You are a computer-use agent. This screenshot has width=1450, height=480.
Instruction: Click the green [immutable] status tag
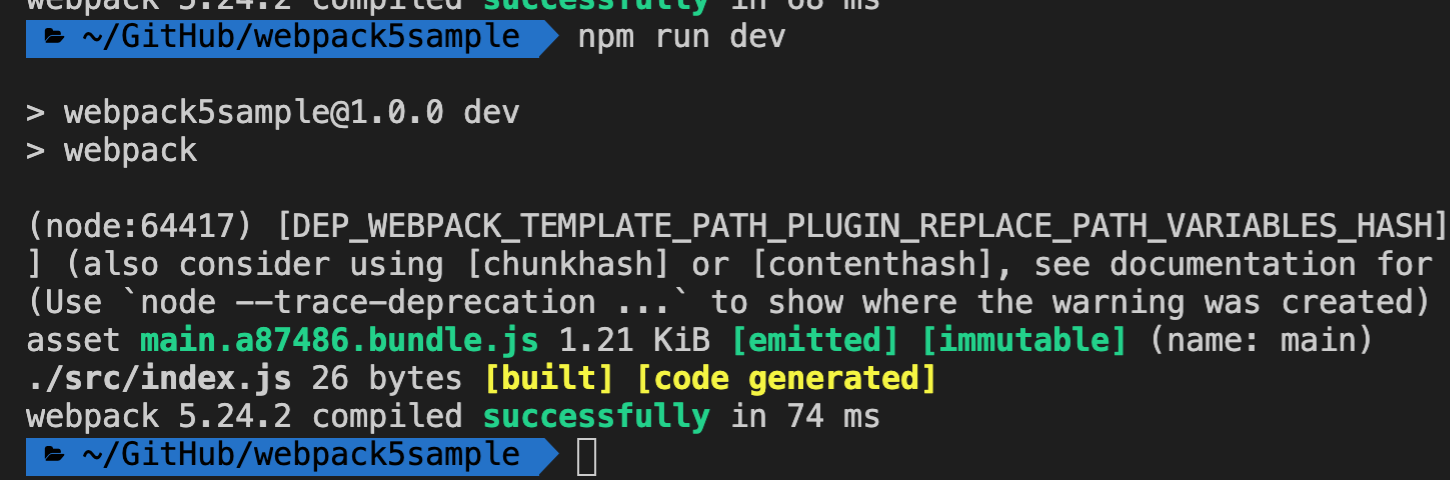coord(1023,341)
